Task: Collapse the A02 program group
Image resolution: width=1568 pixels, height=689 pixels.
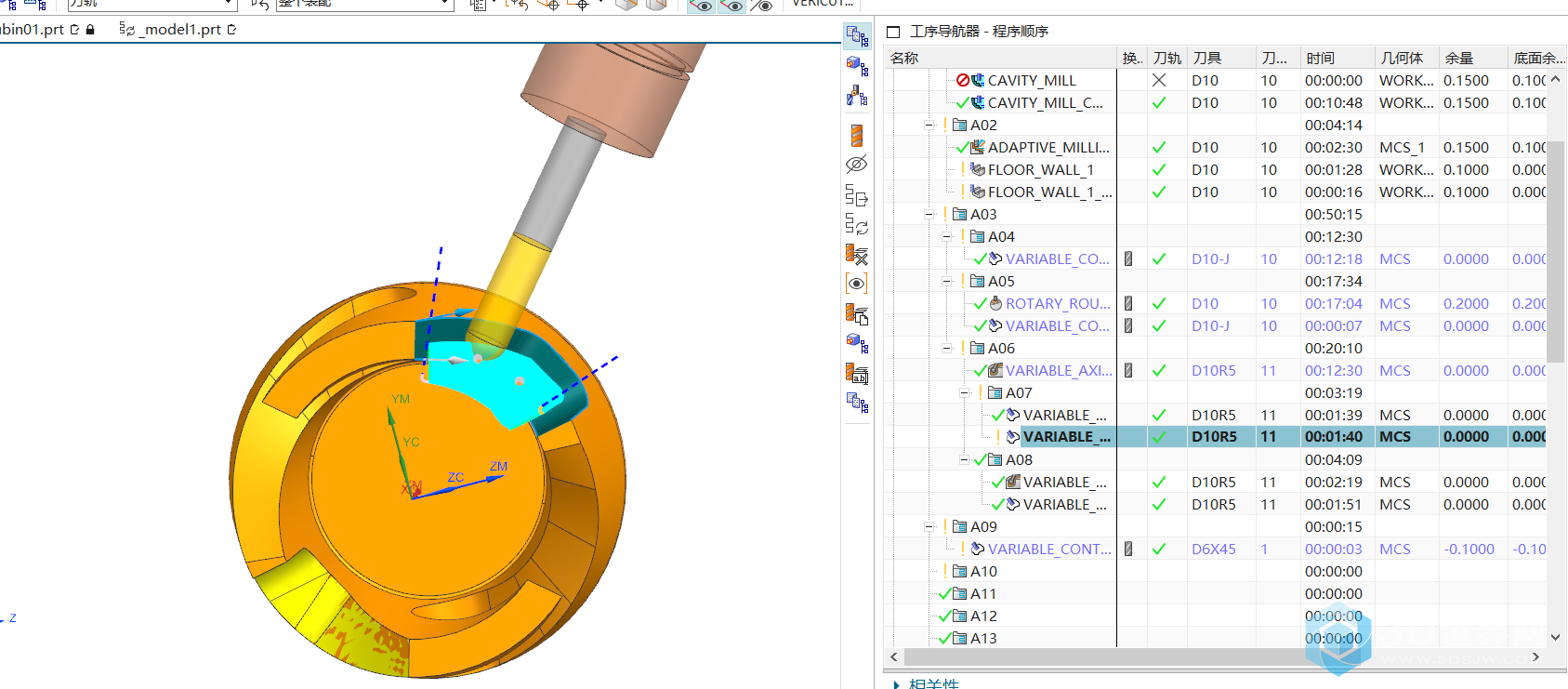Action: click(929, 125)
